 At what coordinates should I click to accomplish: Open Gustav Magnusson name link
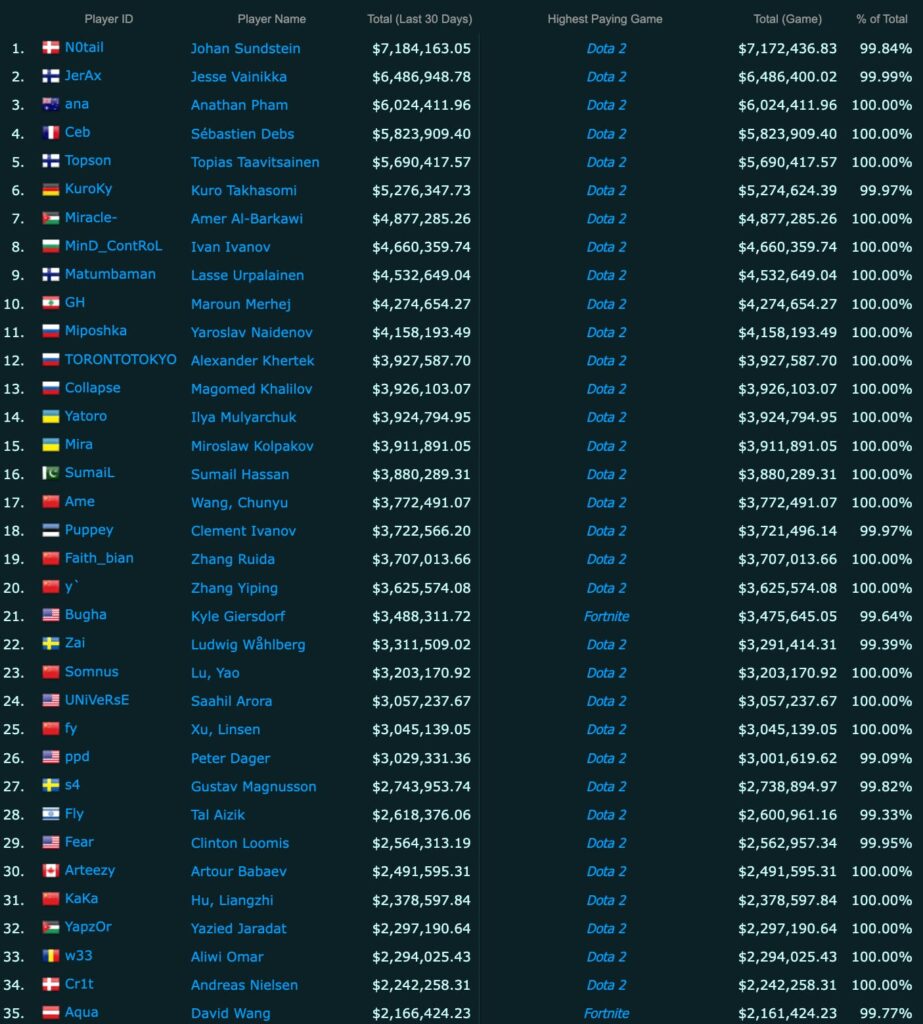tap(253, 787)
